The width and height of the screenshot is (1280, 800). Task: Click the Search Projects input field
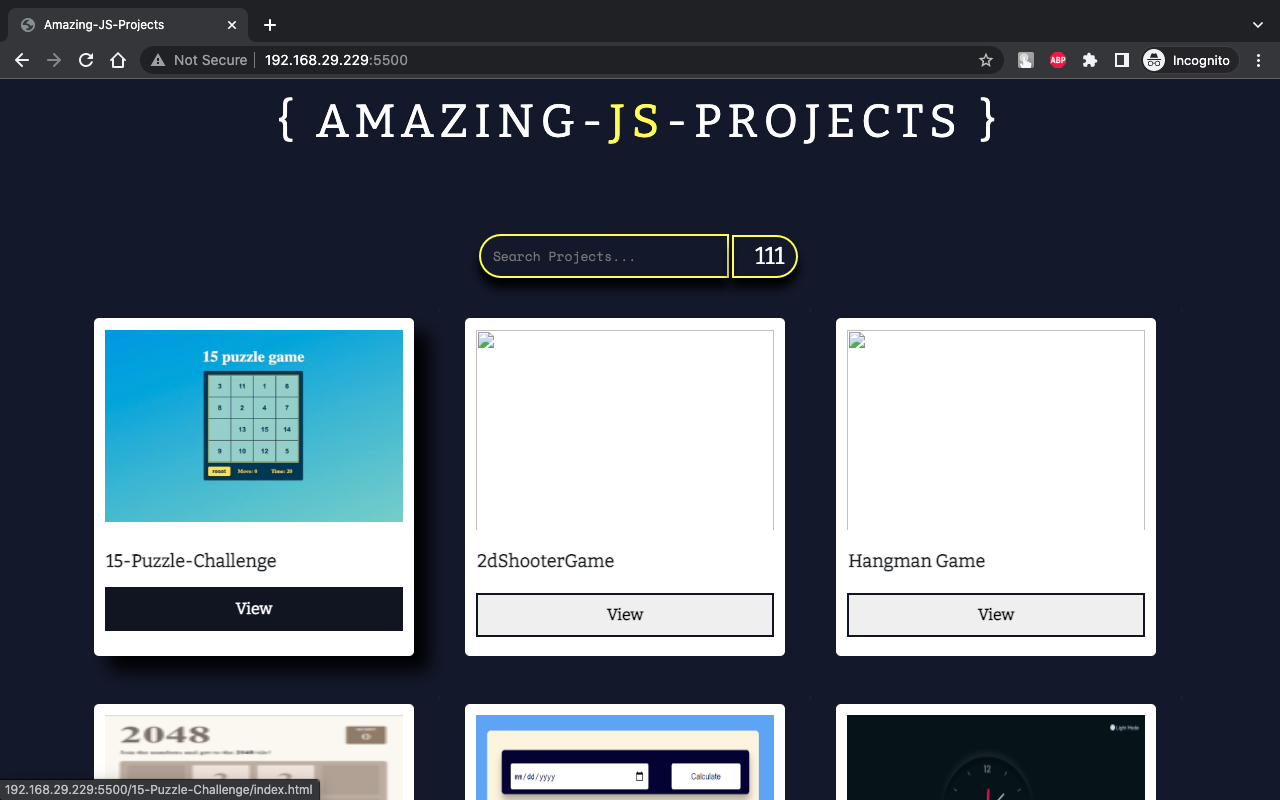click(x=603, y=256)
